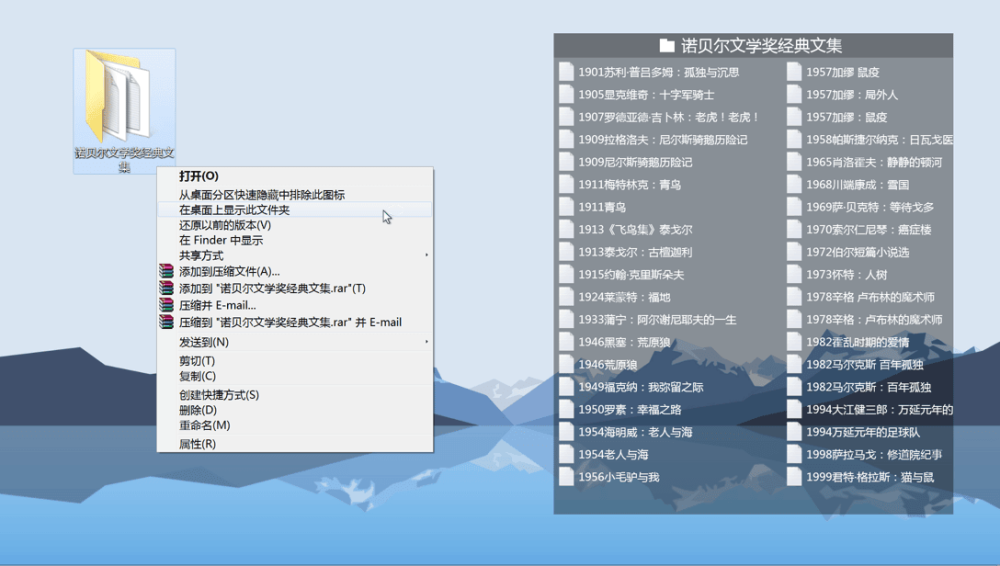Click the file icon for 1954老人与海
Image resolution: width=1000 pixels, height=566 pixels.
tap(566, 454)
